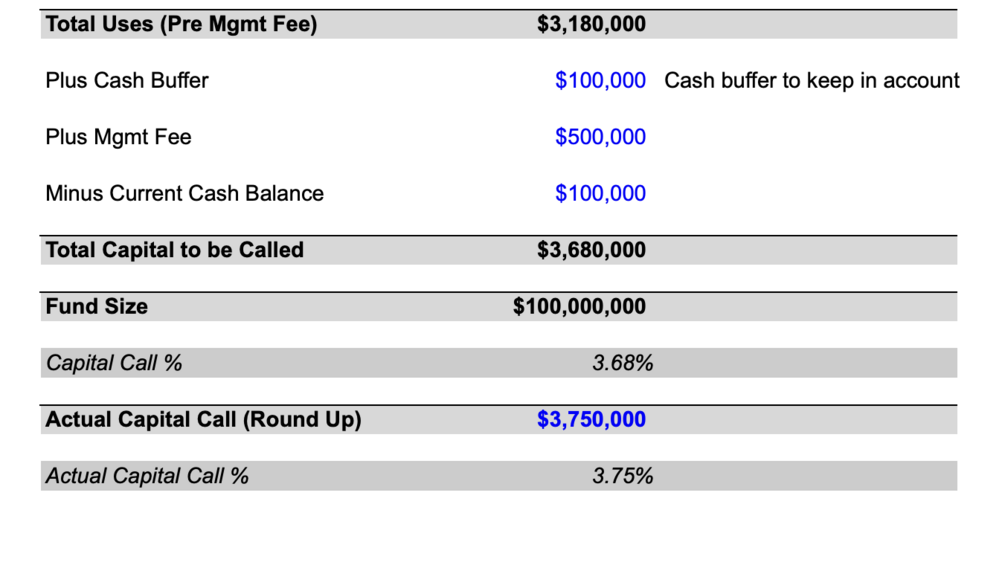
Task: Click the Fund Size label
Action: (96, 306)
